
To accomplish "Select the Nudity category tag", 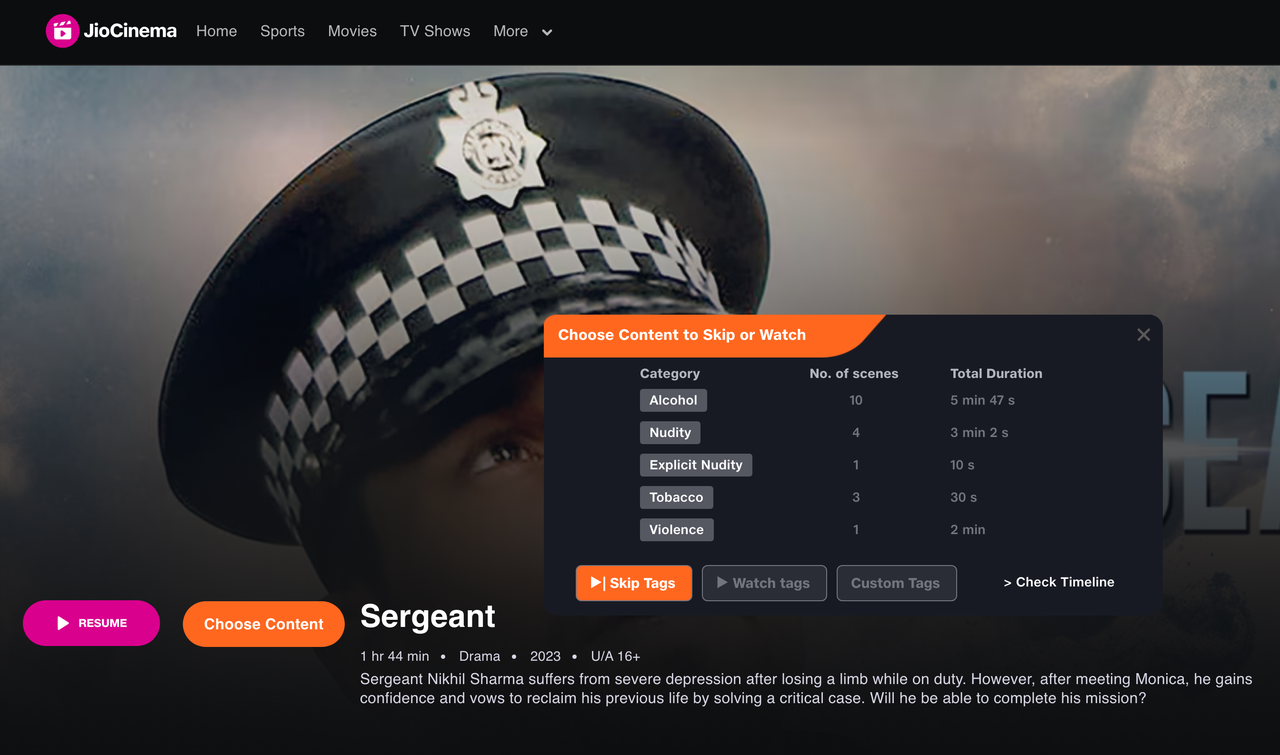I will 670,433.
